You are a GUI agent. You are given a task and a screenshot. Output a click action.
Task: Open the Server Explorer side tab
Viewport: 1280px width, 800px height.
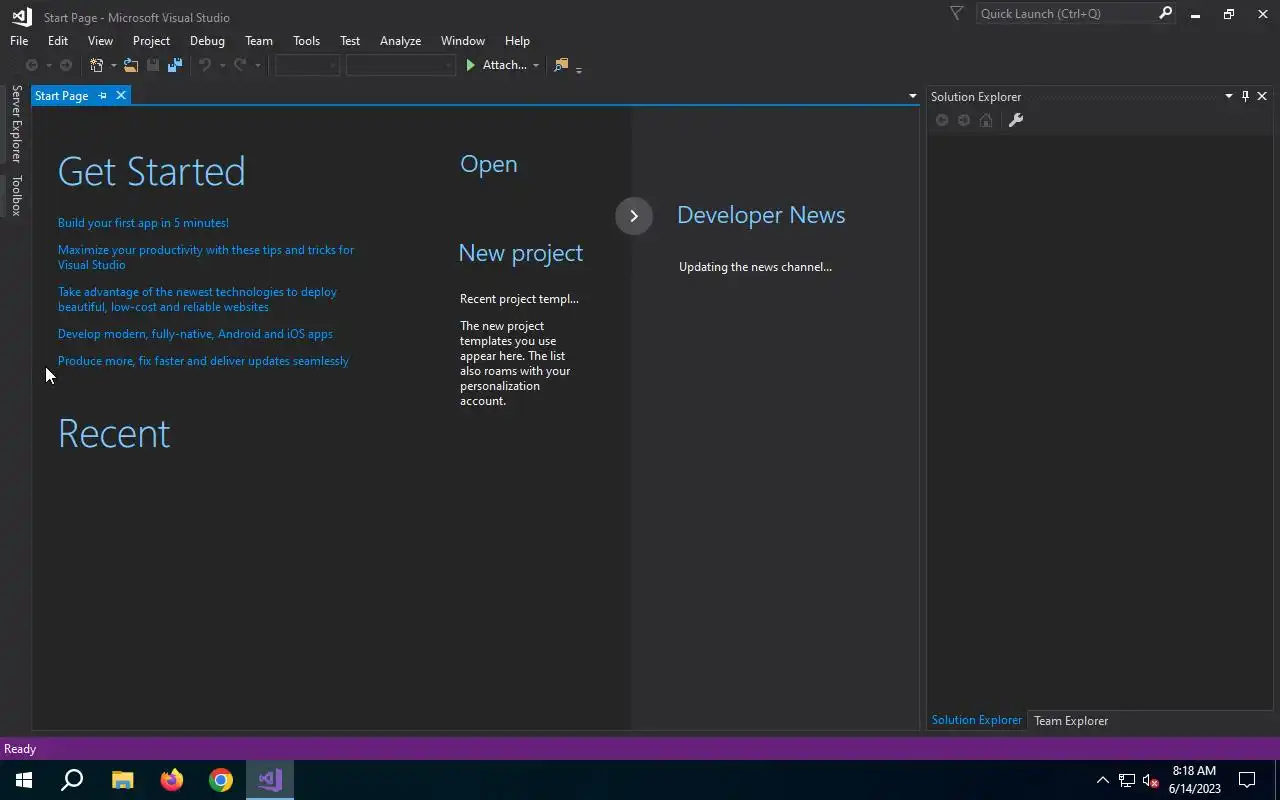(x=16, y=124)
